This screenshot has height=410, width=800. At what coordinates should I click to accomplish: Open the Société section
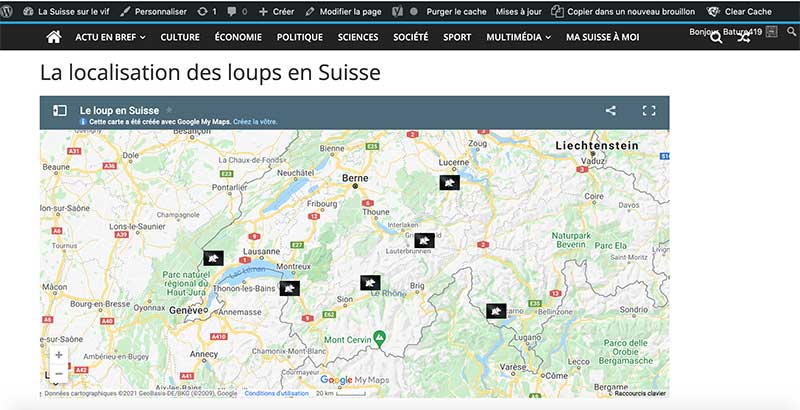click(x=411, y=37)
